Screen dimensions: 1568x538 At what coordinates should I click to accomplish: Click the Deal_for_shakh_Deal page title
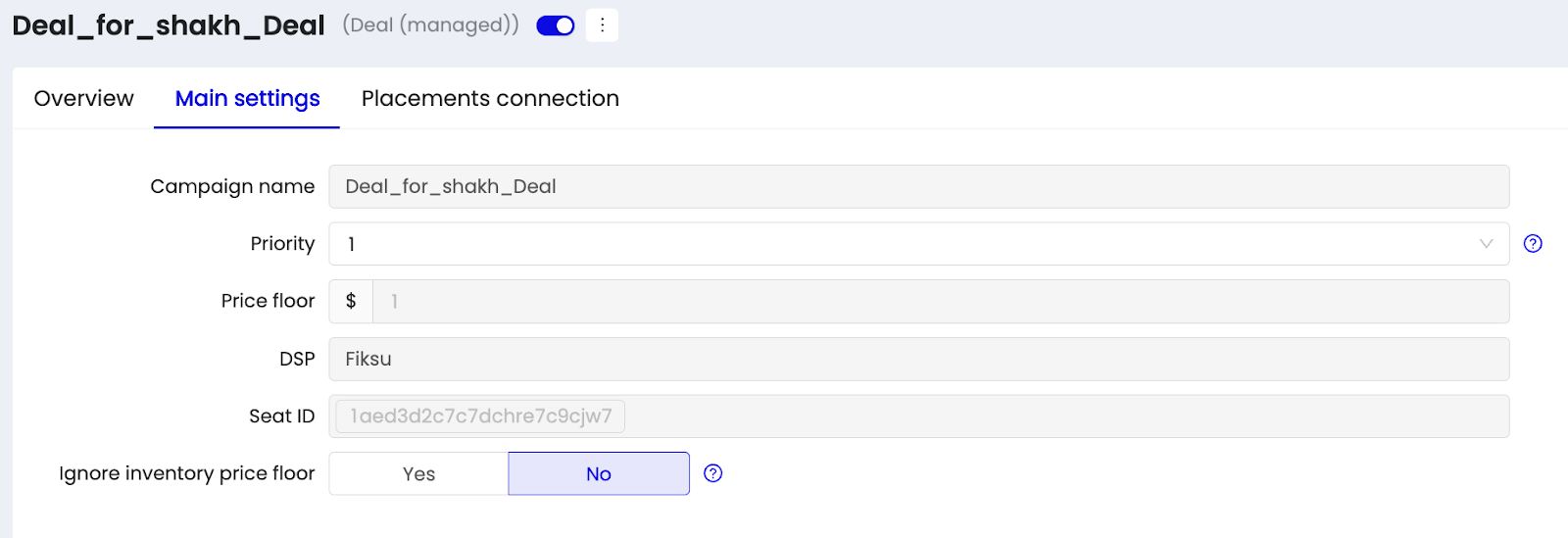point(169,25)
